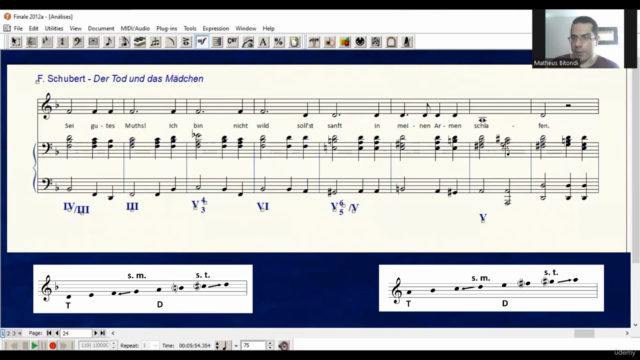Image resolution: width=640 pixels, height=360 pixels.
Task: Select the HyperScribe tool
Action: coord(140,42)
